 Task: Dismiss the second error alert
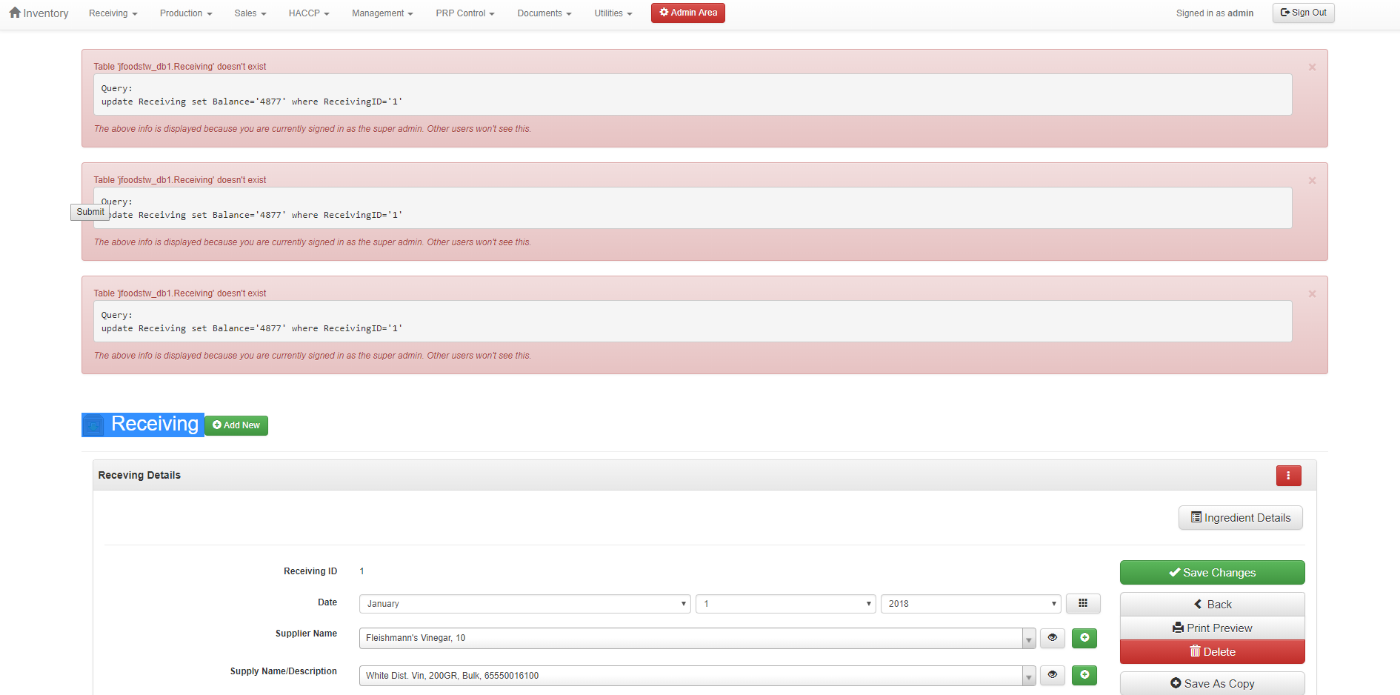tap(1312, 181)
